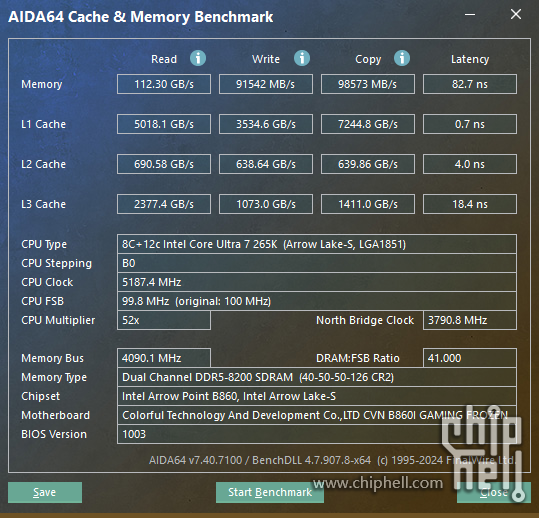Start Benchmark button
Screen dimensions: 539x518
(270, 492)
